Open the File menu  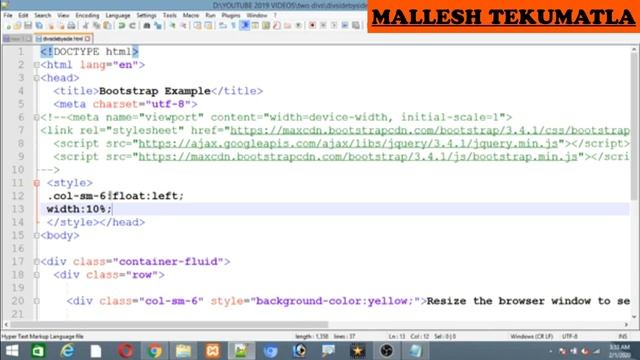click(x=8, y=15)
